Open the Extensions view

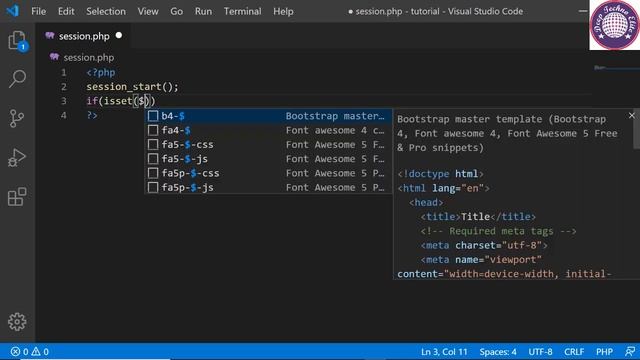(x=17, y=197)
